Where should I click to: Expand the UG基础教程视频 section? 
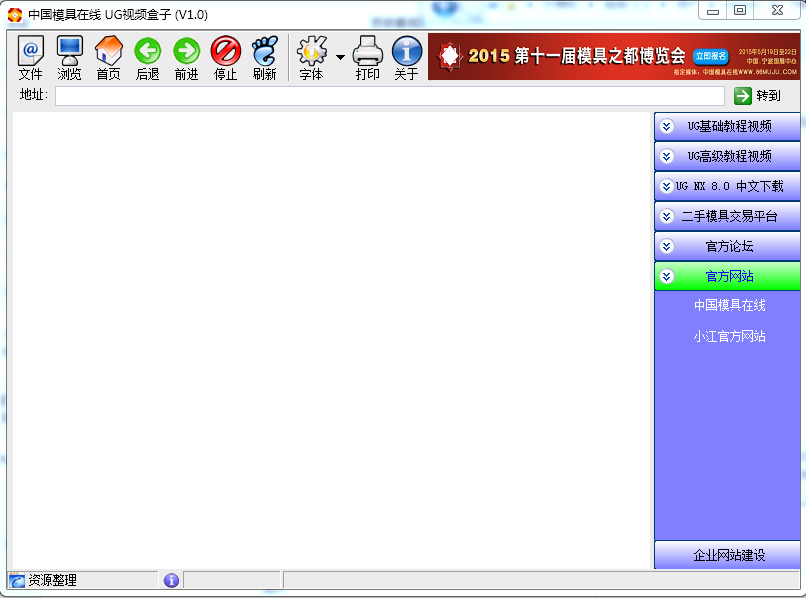(x=727, y=126)
